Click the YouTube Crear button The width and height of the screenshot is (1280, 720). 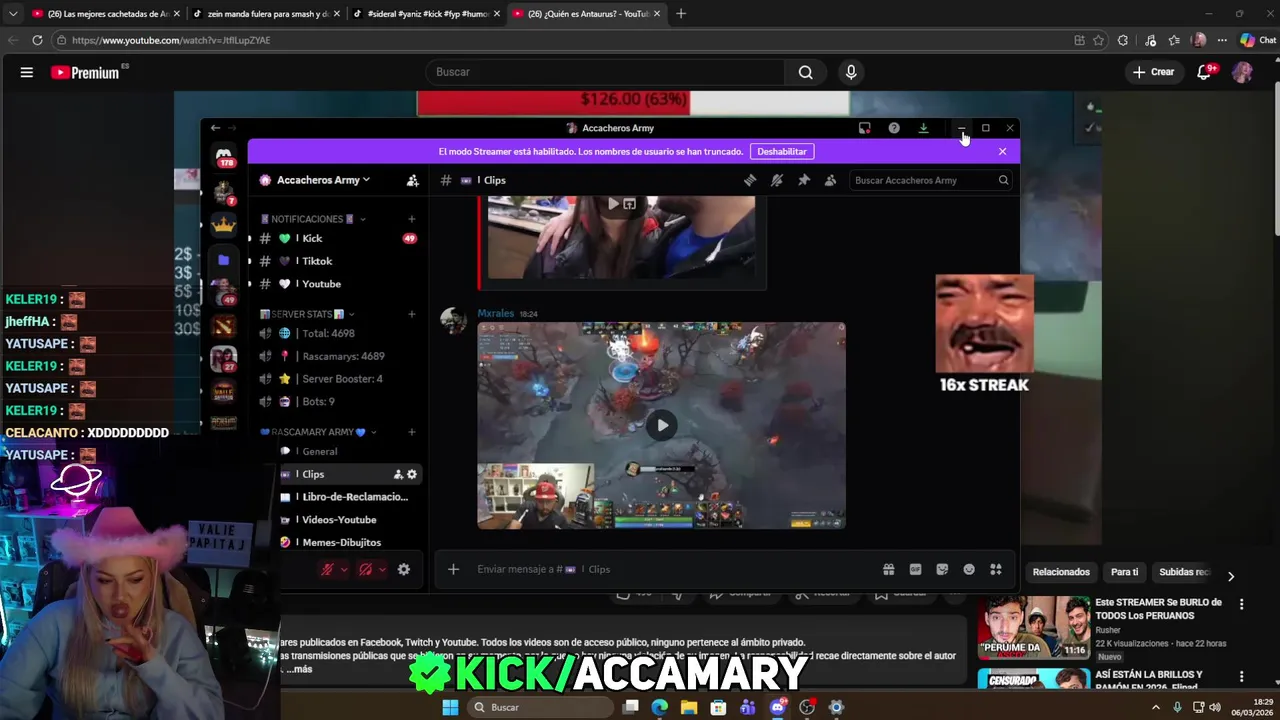tap(1154, 72)
